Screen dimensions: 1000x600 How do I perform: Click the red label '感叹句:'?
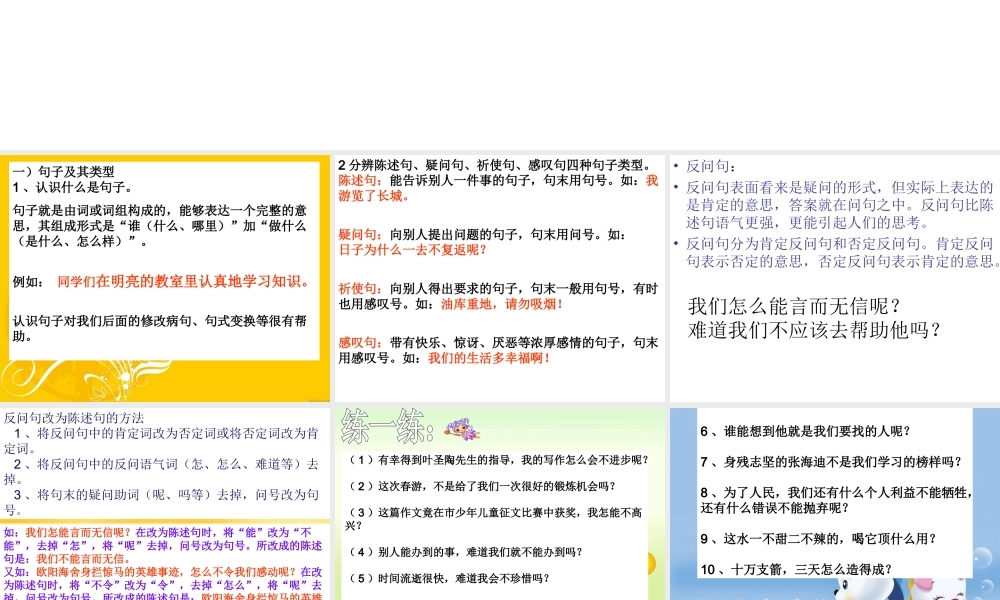[360, 343]
